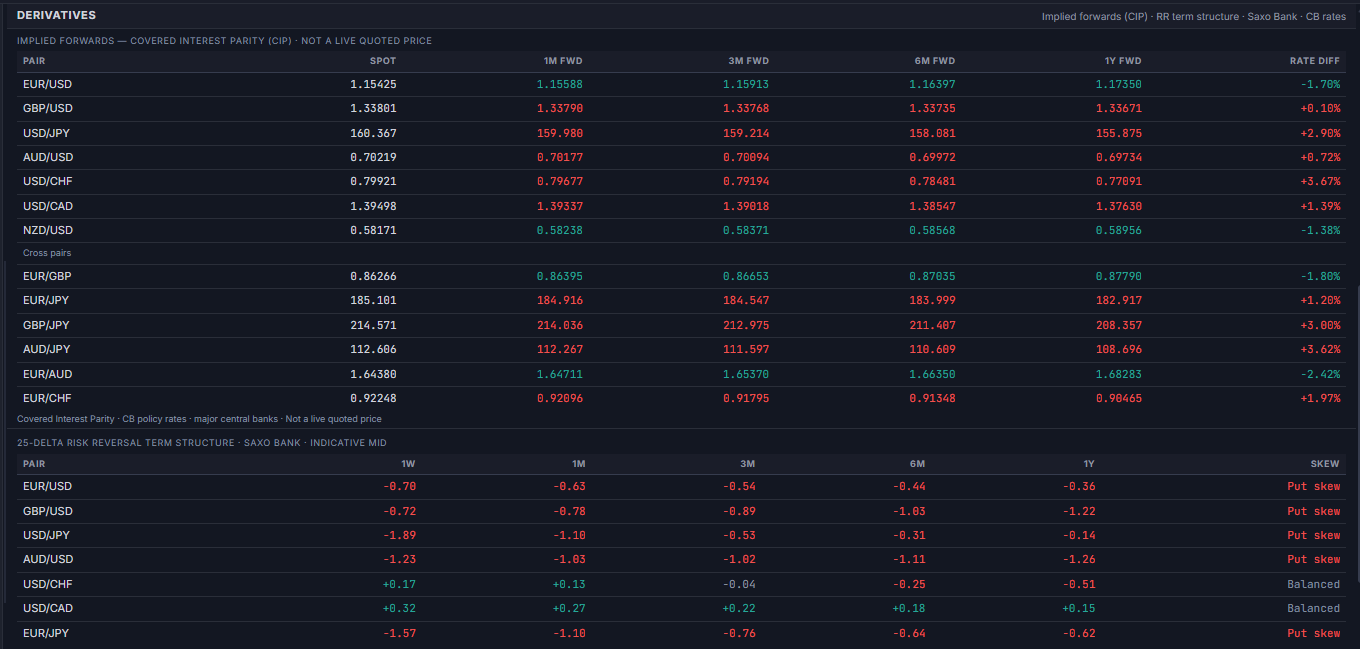Click the USD/CAD 1W risk reversal +0.32
This screenshot has height=649, width=1360.
pyautogui.click(x=399, y=608)
